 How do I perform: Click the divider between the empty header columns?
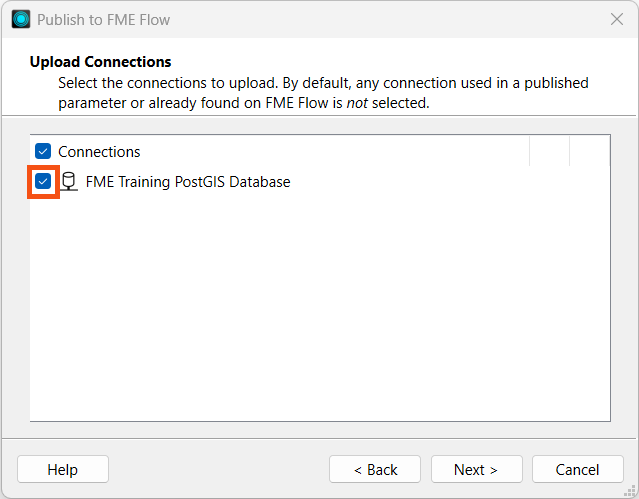click(569, 151)
